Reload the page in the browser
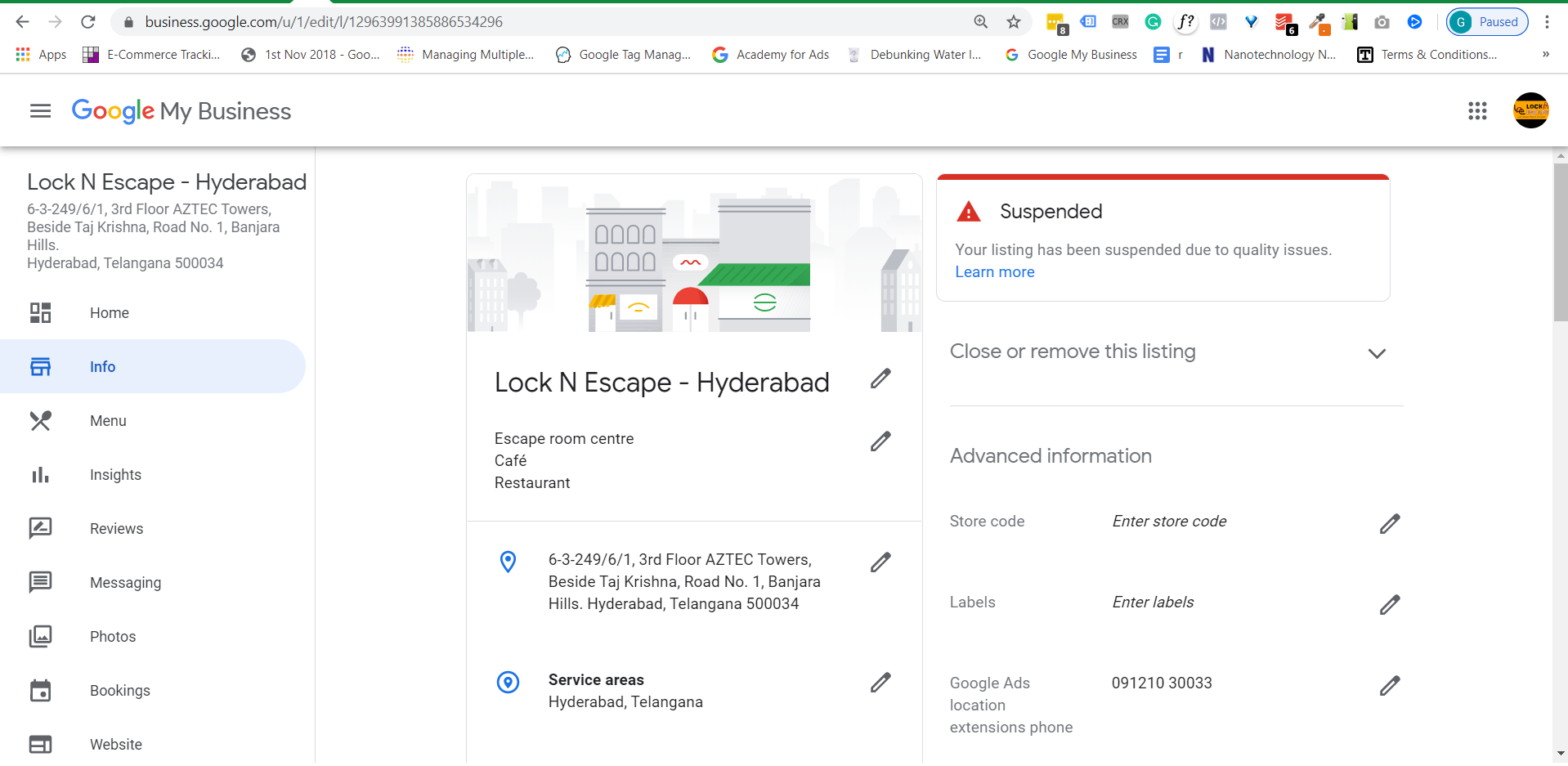 (88, 22)
